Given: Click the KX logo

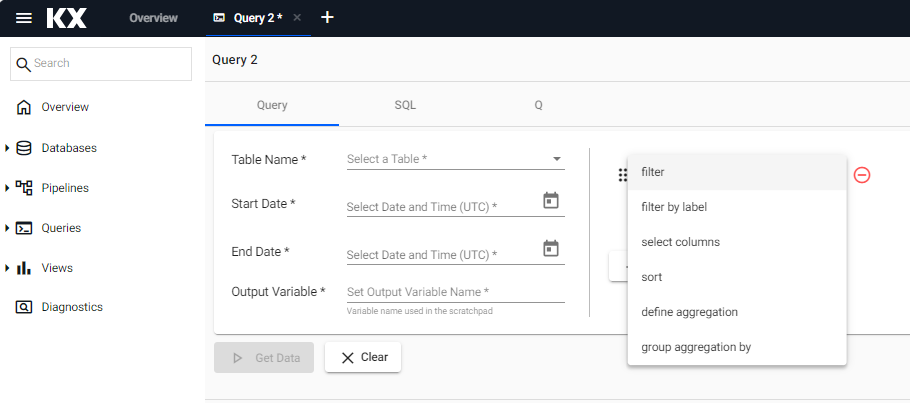Looking at the screenshot, I should click(67, 18).
